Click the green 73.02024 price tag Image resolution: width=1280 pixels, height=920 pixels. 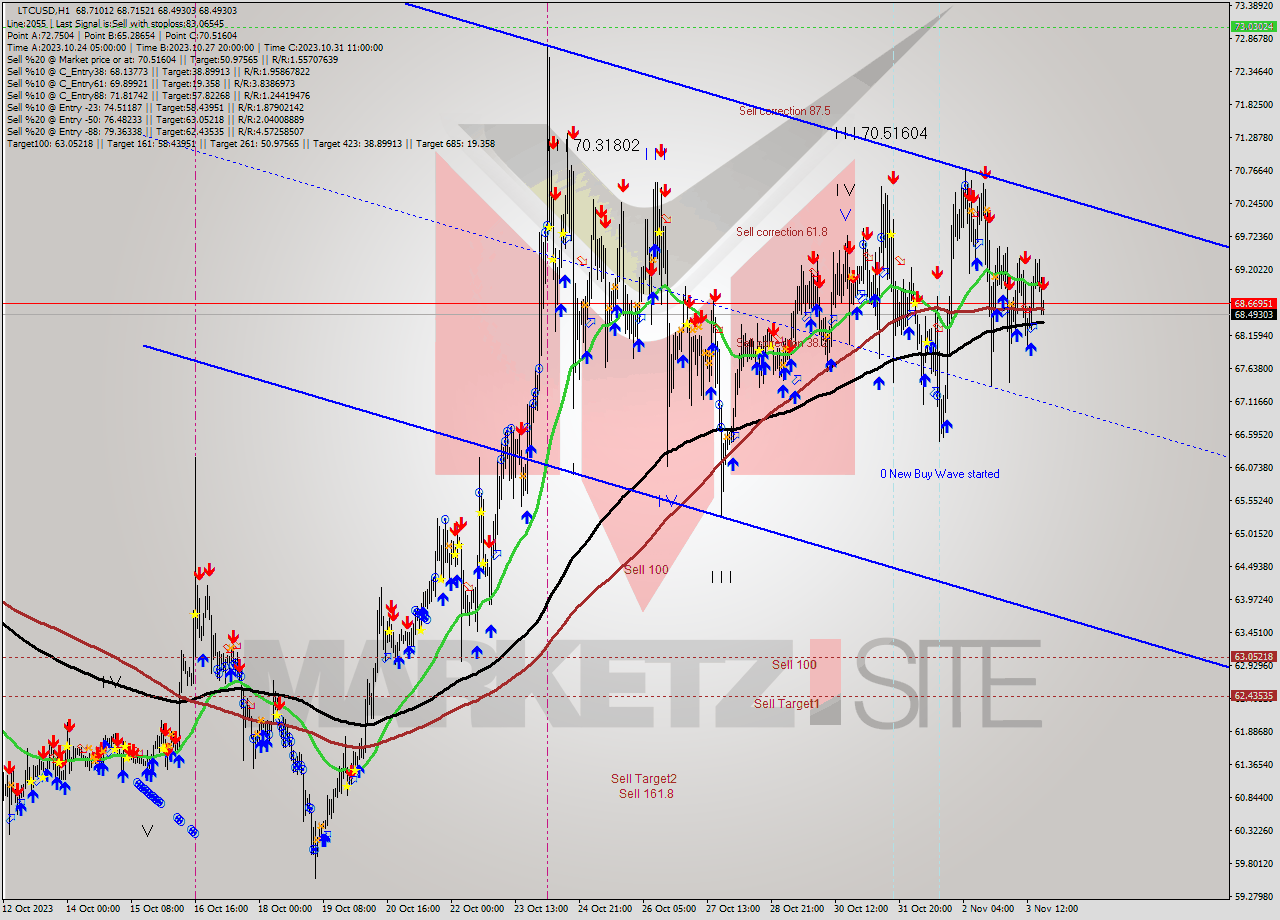click(1253, 27)
